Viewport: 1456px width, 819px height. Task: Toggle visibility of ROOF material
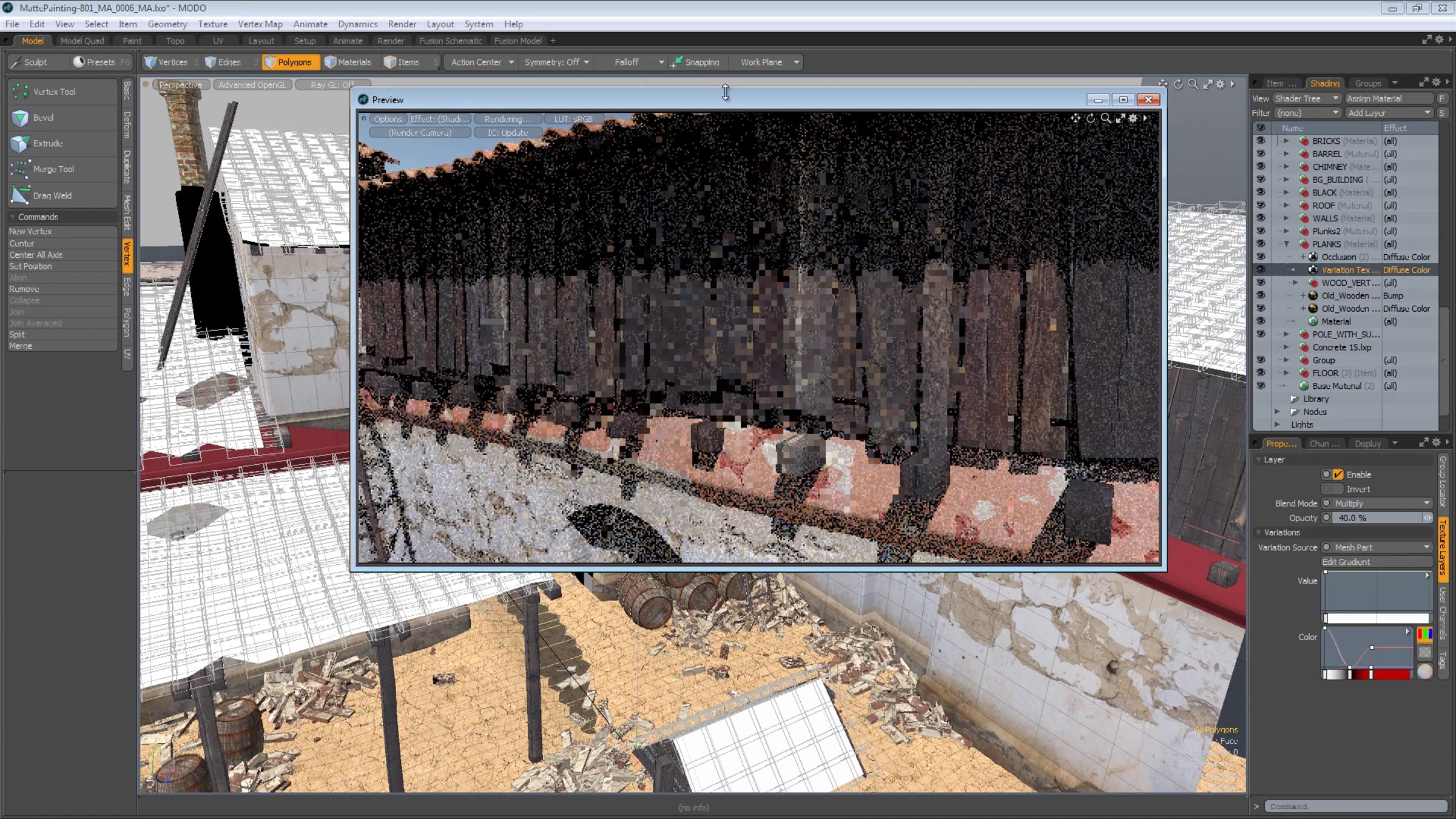pyautogui.click(x=1261, y=205)
